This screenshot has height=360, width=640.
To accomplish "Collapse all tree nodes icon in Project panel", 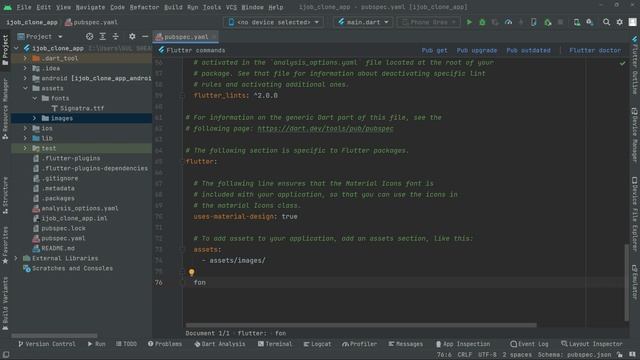I will coord(116,36).
